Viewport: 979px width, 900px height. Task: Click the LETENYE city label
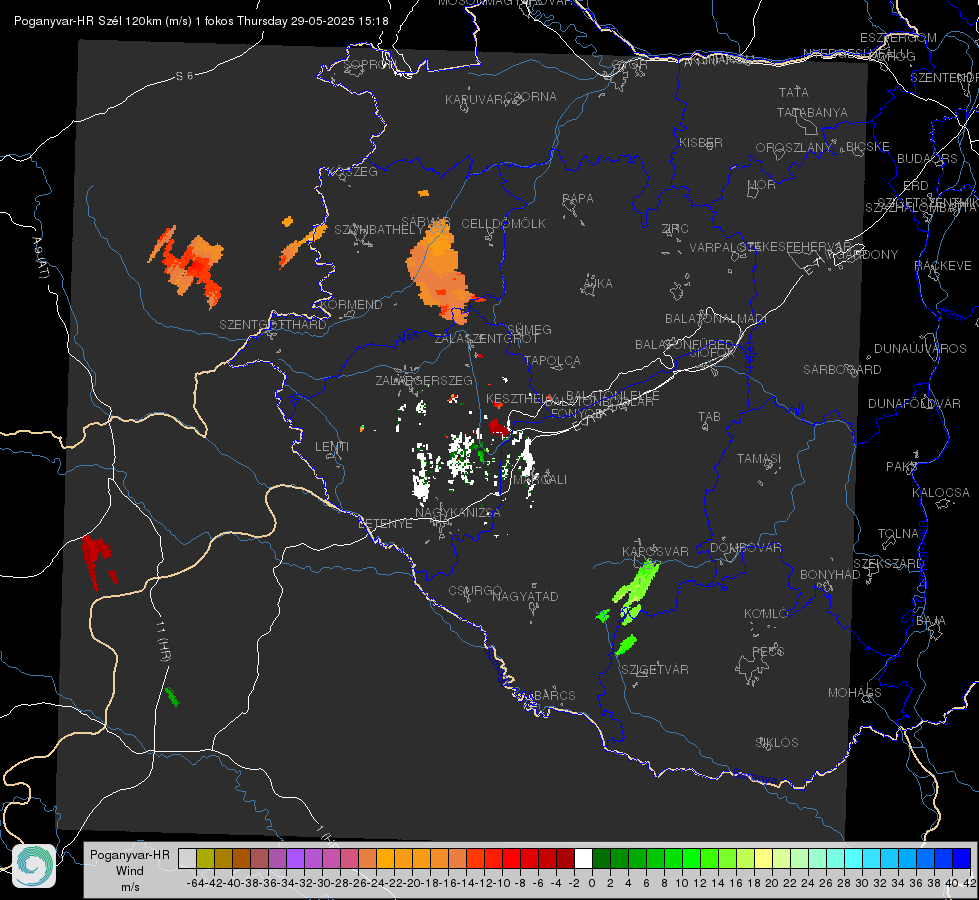(x=385, y=524)
